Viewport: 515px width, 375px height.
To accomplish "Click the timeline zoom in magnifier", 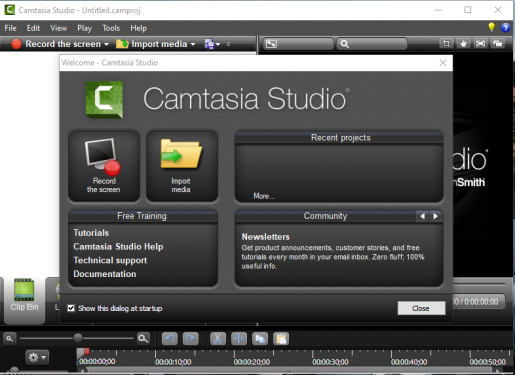I will click(143, 339).
